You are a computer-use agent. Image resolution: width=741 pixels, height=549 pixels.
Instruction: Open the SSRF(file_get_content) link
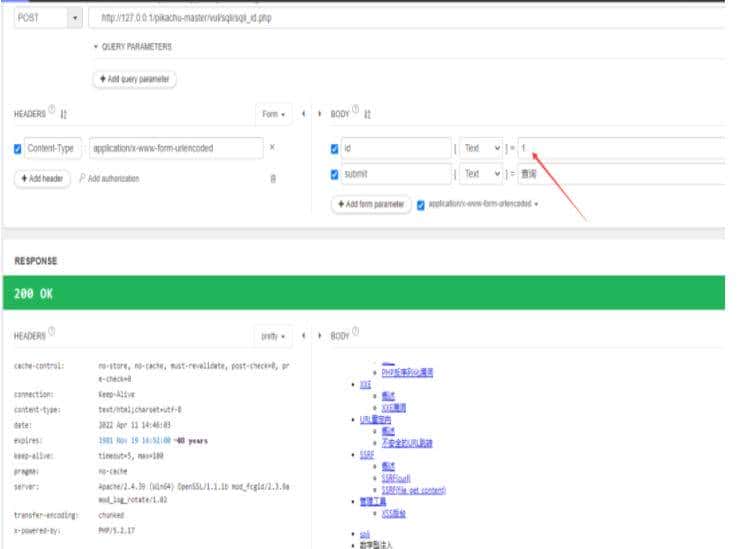coord(414,490)
